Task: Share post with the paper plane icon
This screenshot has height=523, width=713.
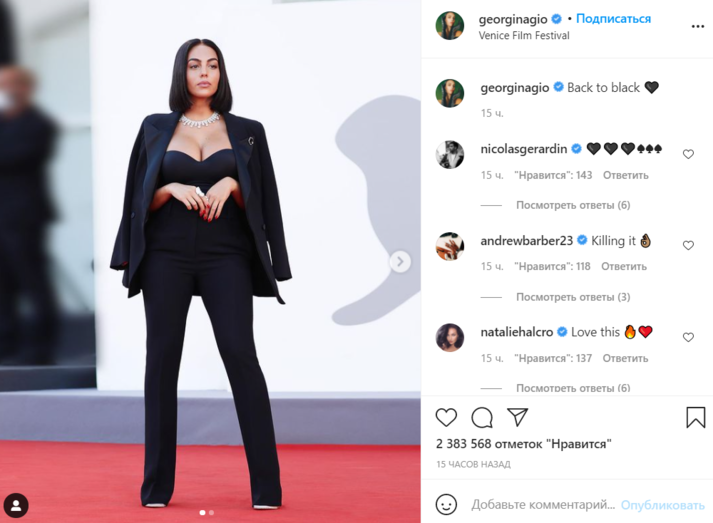Action: click(x=517, y=417)
